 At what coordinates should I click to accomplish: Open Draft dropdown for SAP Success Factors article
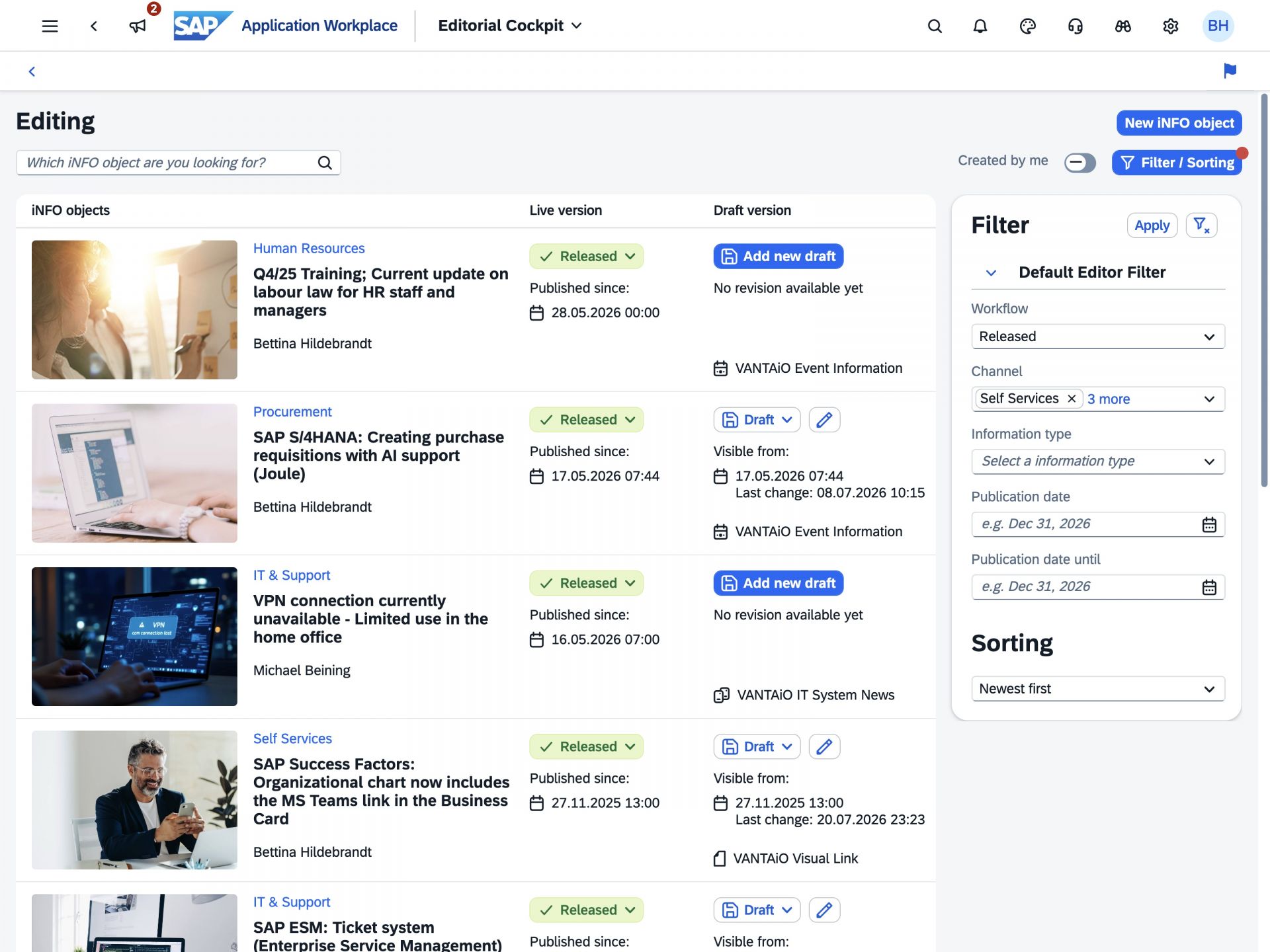(x=757, y=747)
